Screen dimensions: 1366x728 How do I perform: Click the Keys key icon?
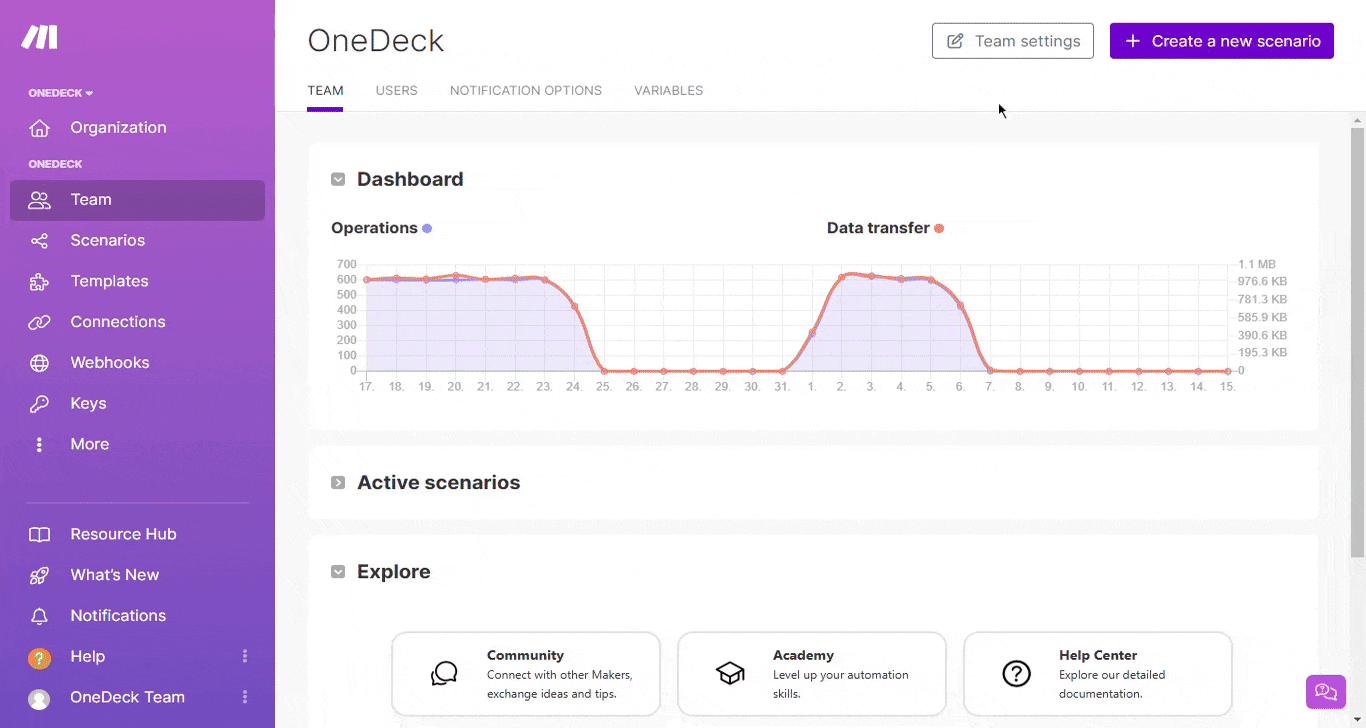39,404
